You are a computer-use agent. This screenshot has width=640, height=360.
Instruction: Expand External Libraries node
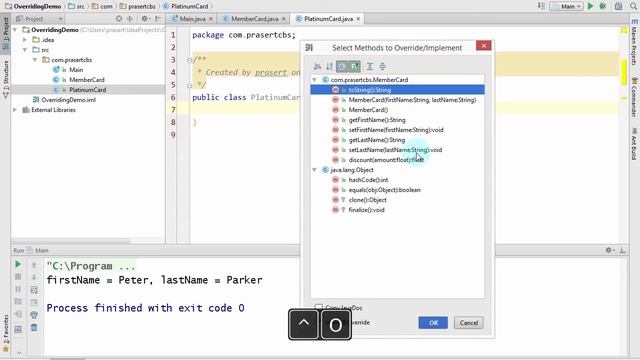coord(15,110)
